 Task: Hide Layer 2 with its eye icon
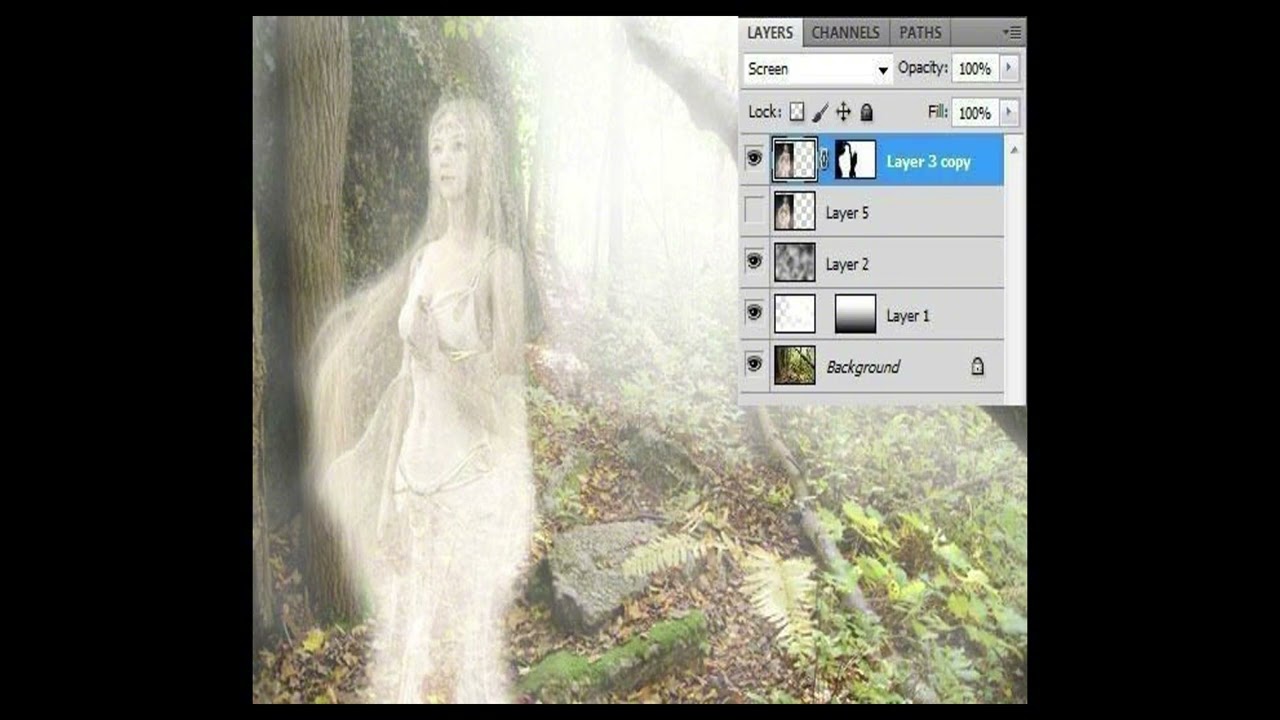[x=754, y=262]
